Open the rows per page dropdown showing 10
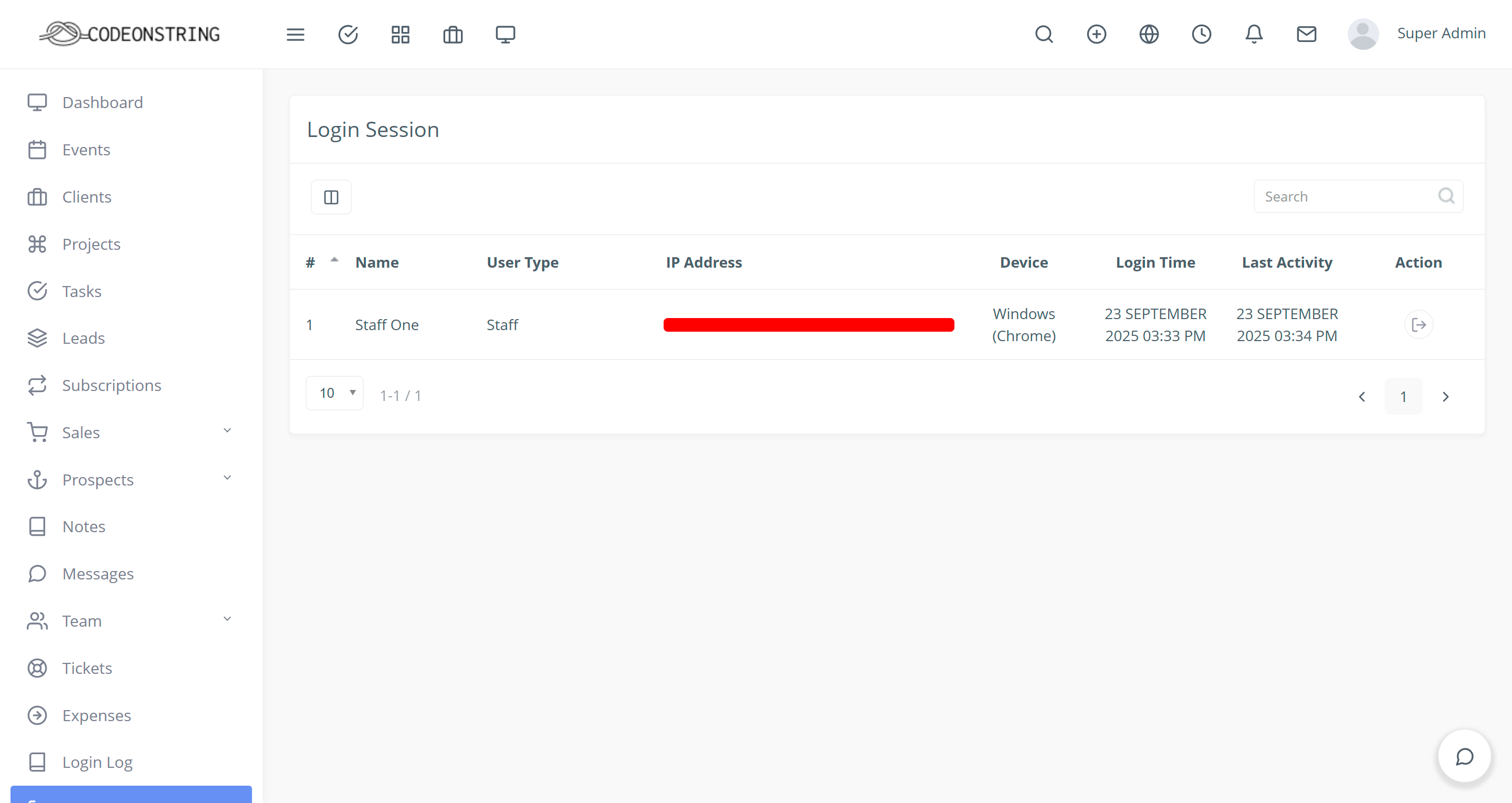 [x=334, y=393]
